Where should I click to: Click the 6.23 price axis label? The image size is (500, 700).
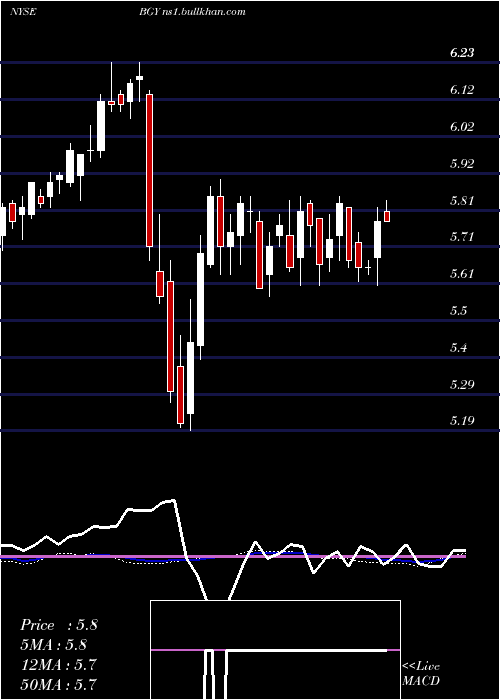pyautogui.click(x=462, y=53)
